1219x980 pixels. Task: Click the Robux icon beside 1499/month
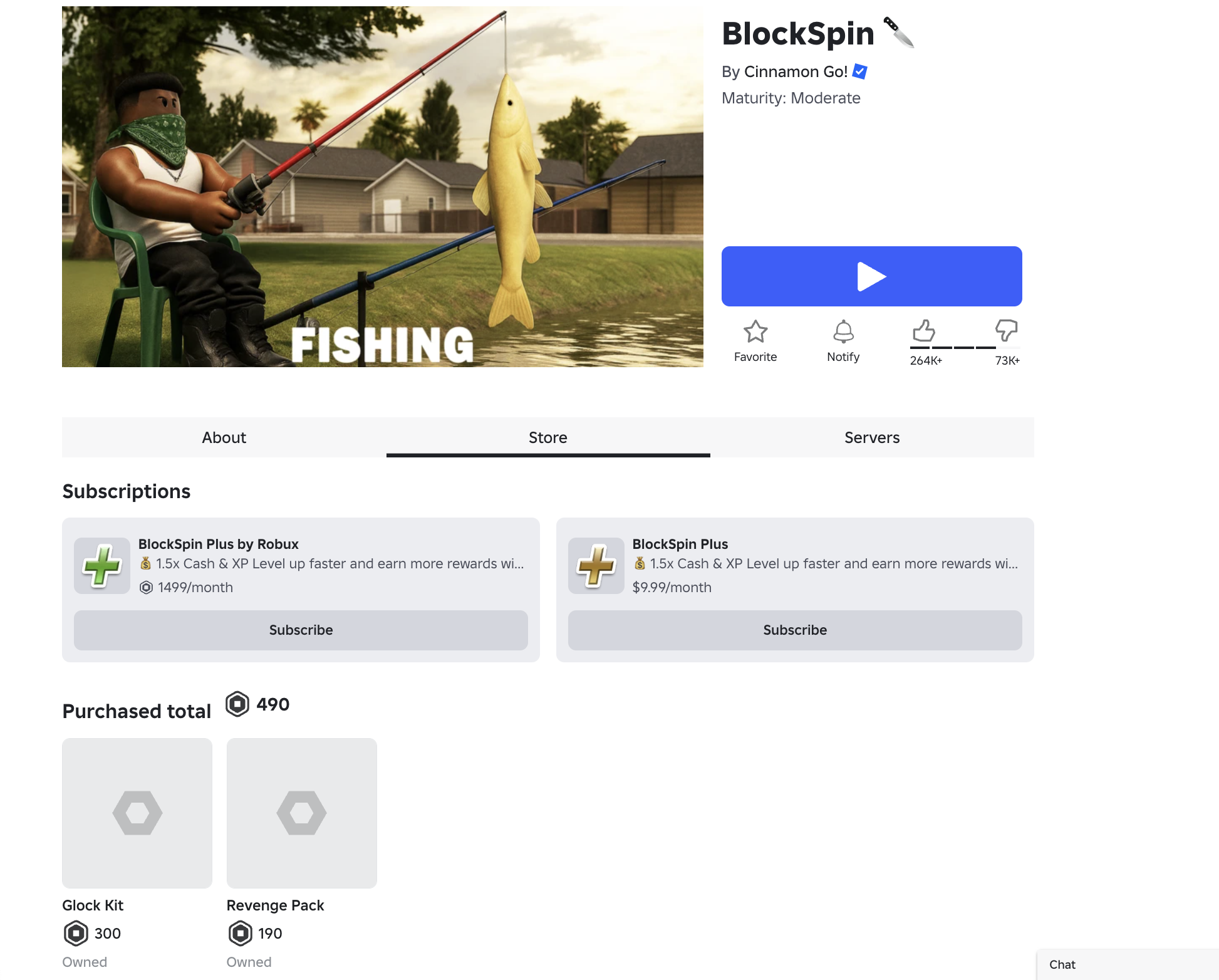tap(146, 587)
